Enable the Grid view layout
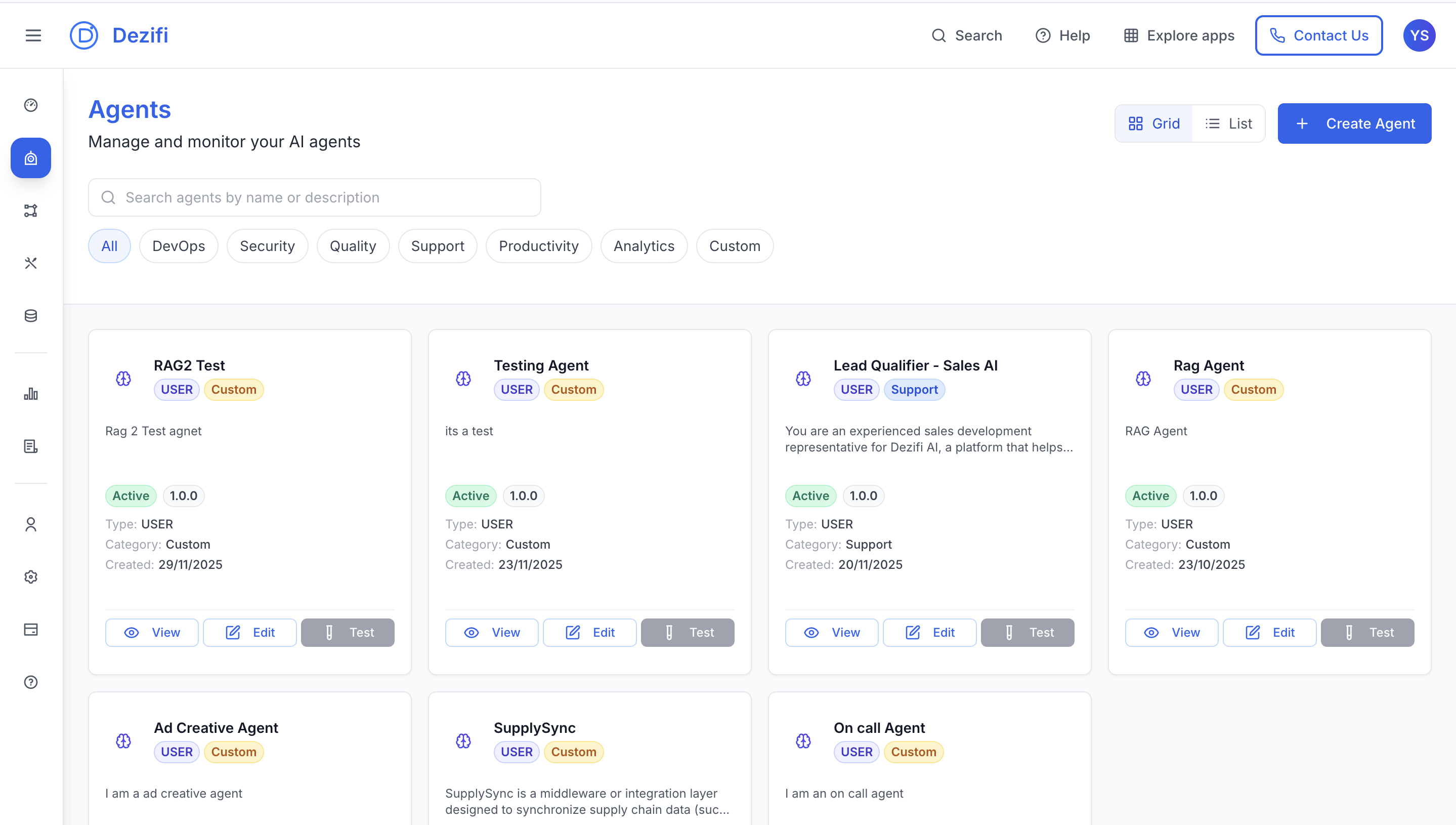This screenshot has height=825, width=1456. [x=1153, y=123]
